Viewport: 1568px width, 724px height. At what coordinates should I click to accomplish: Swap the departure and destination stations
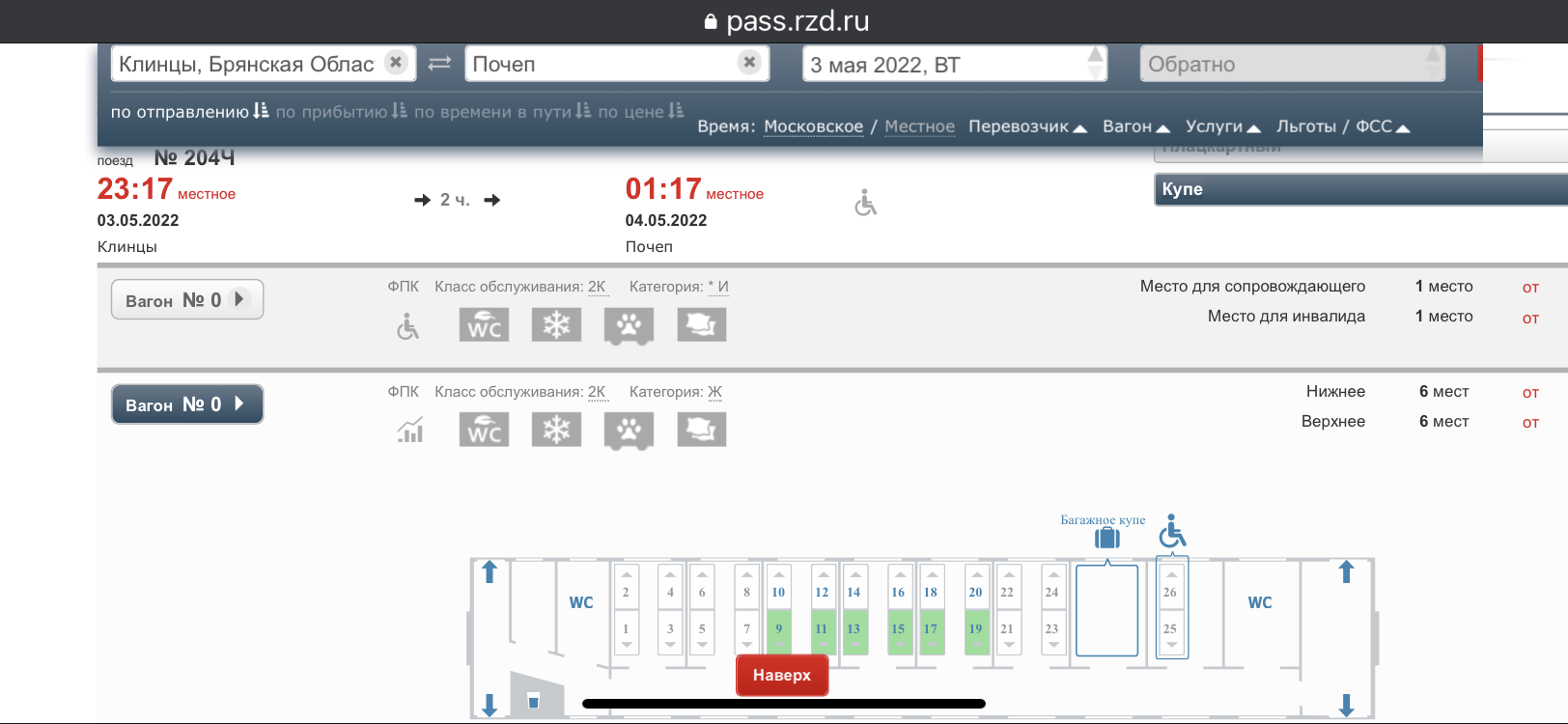pos(440,64)
